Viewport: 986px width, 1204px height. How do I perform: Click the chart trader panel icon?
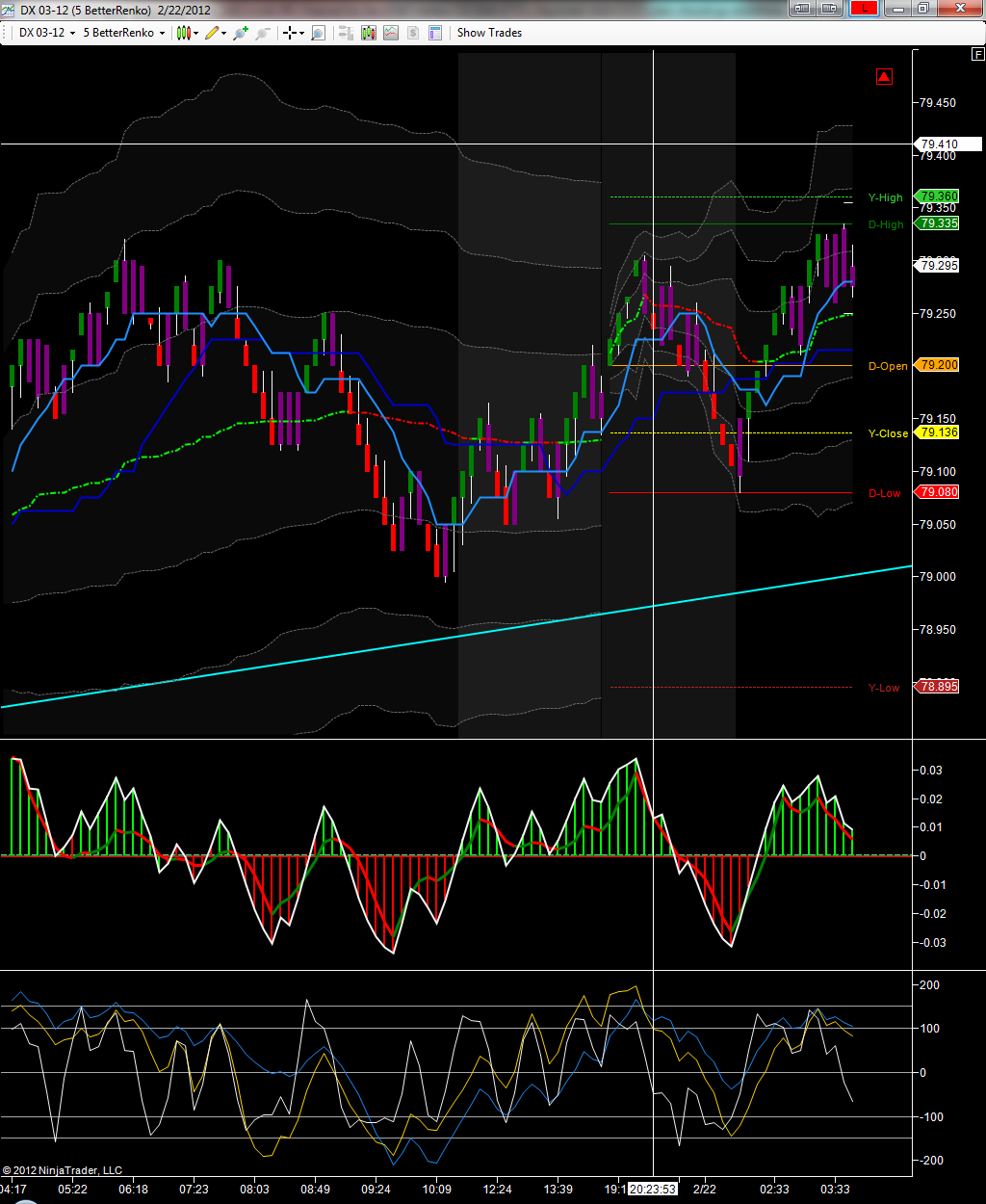pos(346,33)
